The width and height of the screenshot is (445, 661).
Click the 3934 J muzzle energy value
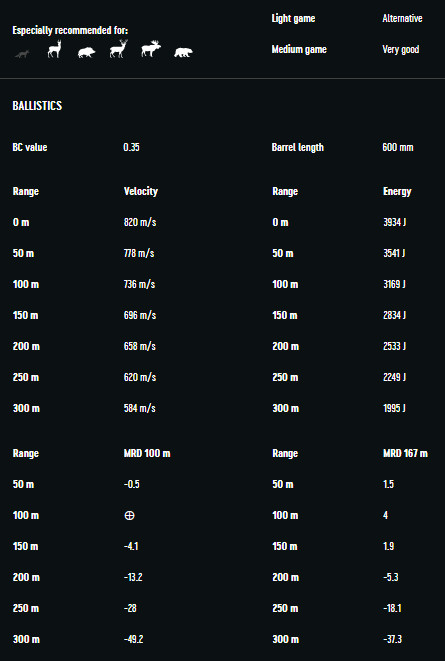pos(394,222)
